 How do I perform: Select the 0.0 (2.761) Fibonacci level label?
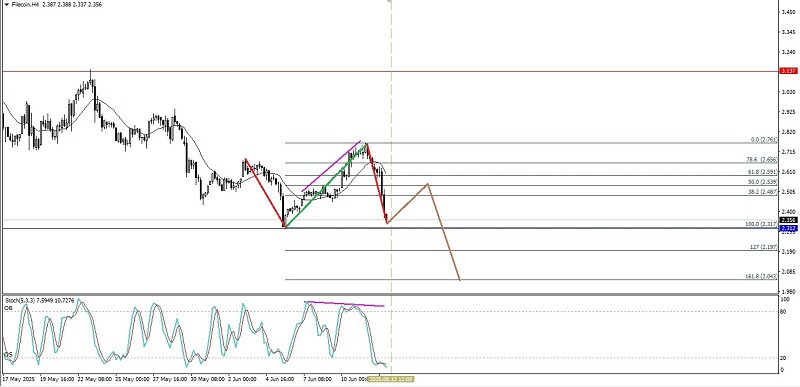pos(764,140)
